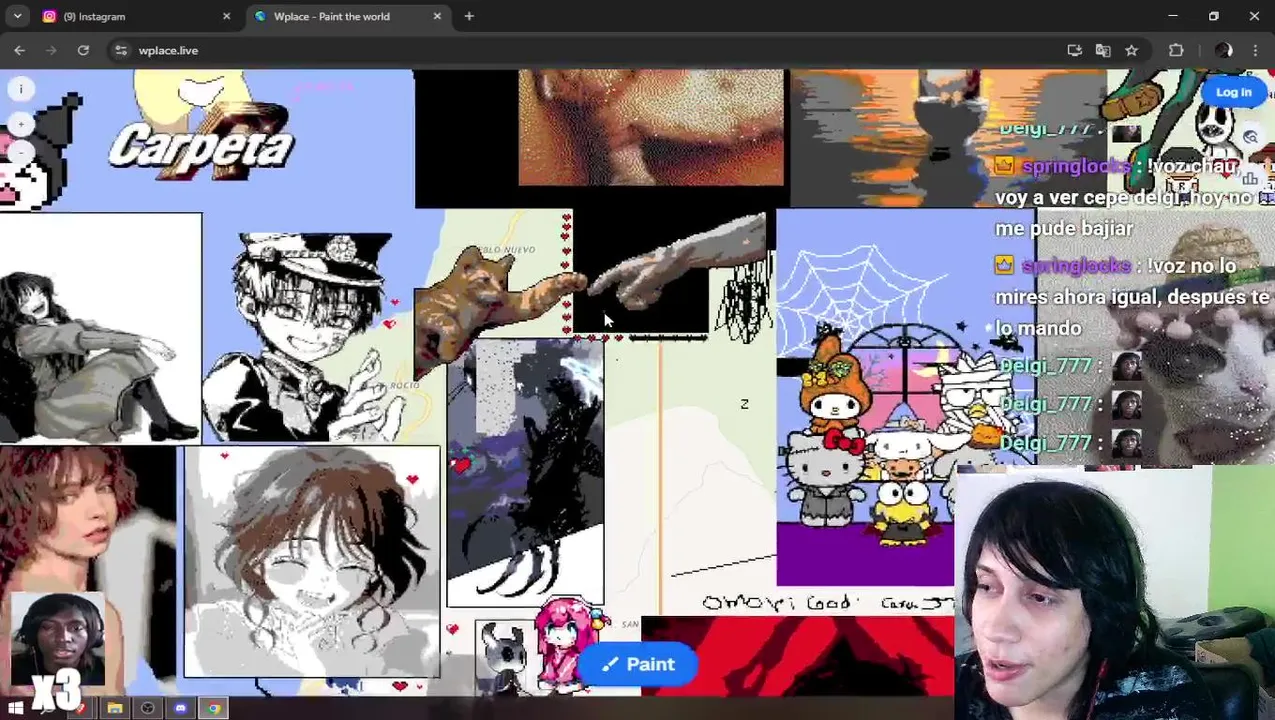The image size is (1275, 720).
Task: Open the Wplace map search icon
Action: (x=1251, y=138)
